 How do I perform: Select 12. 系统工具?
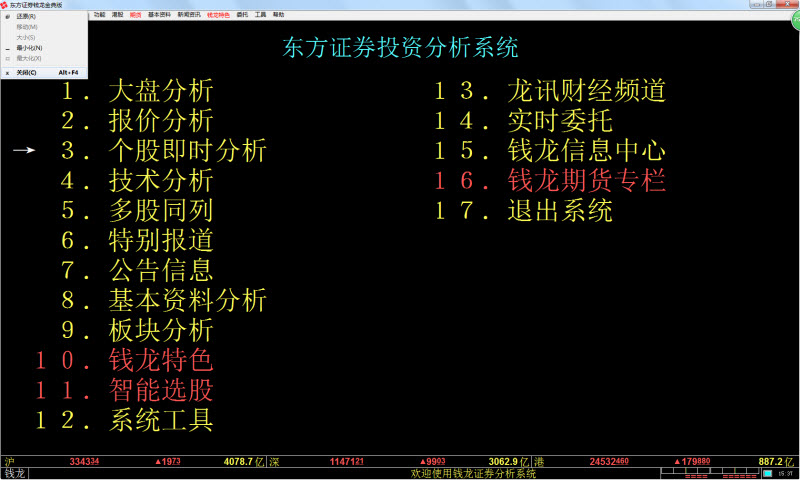pyautogui.click(x=124, y=420)
